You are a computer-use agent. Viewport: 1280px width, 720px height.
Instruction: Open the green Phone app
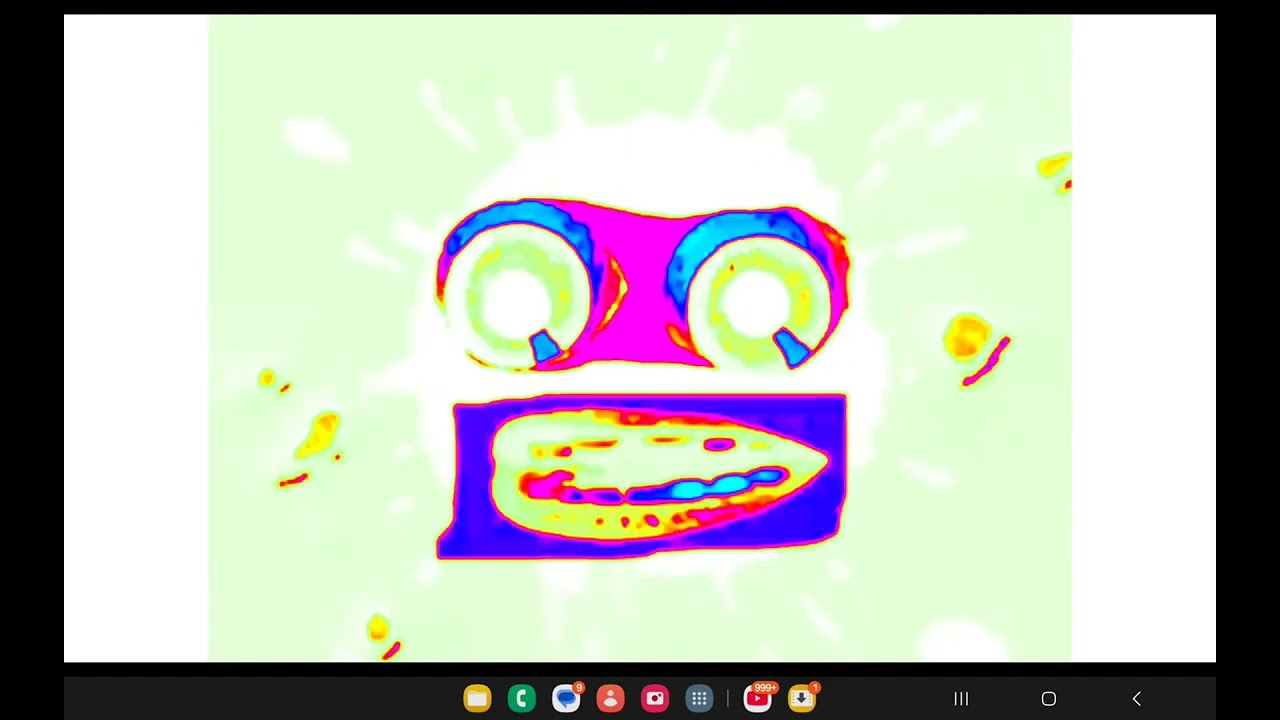[x=521, y=699]
